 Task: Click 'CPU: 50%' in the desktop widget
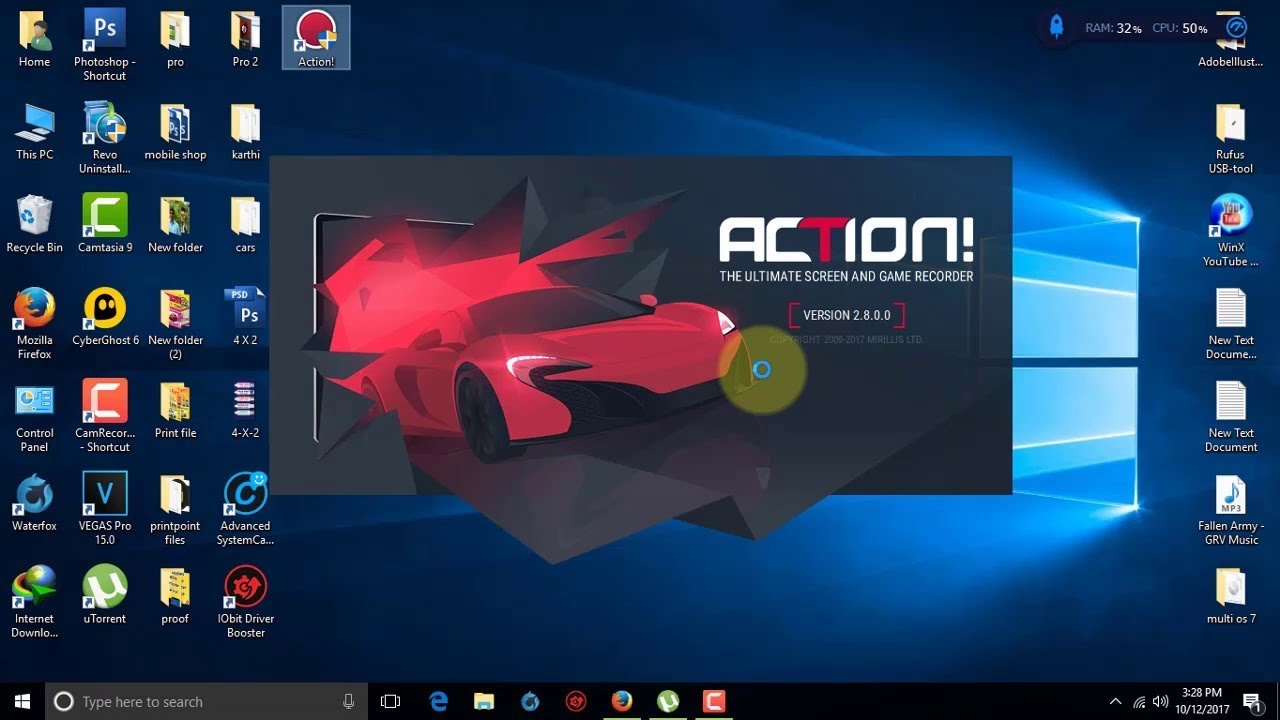click(x=1180, y=28)
